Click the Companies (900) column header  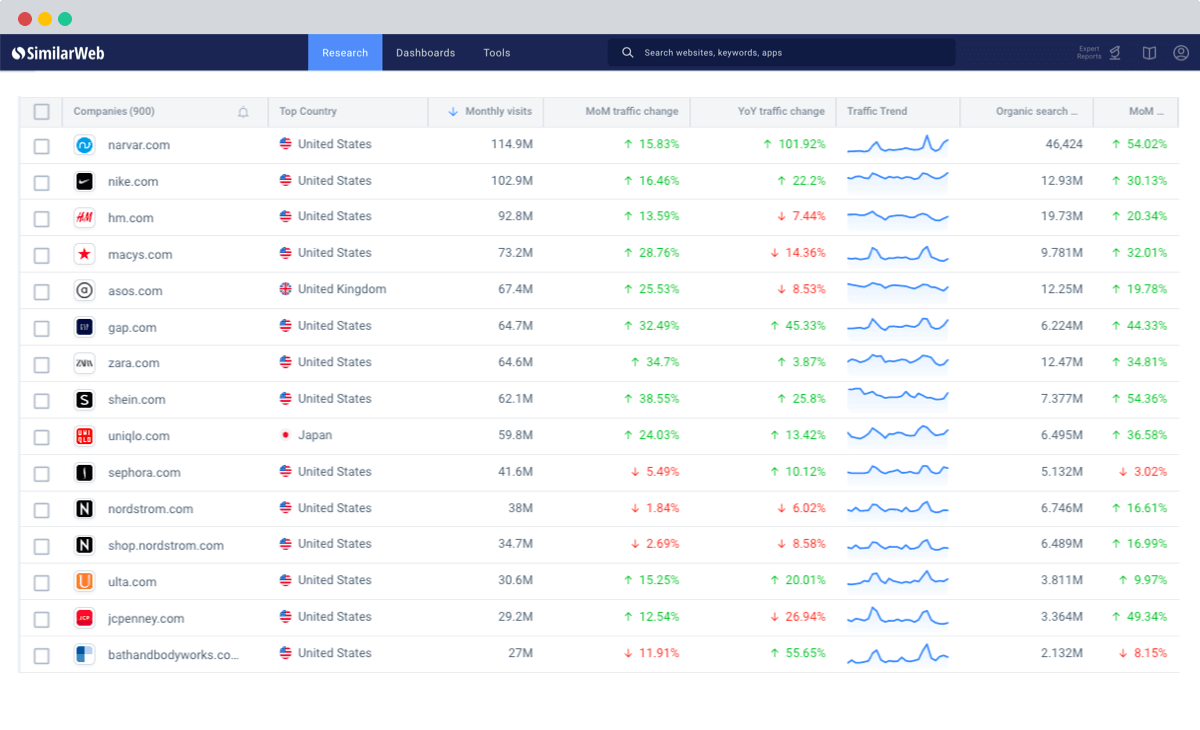click(x=114, y=112)
